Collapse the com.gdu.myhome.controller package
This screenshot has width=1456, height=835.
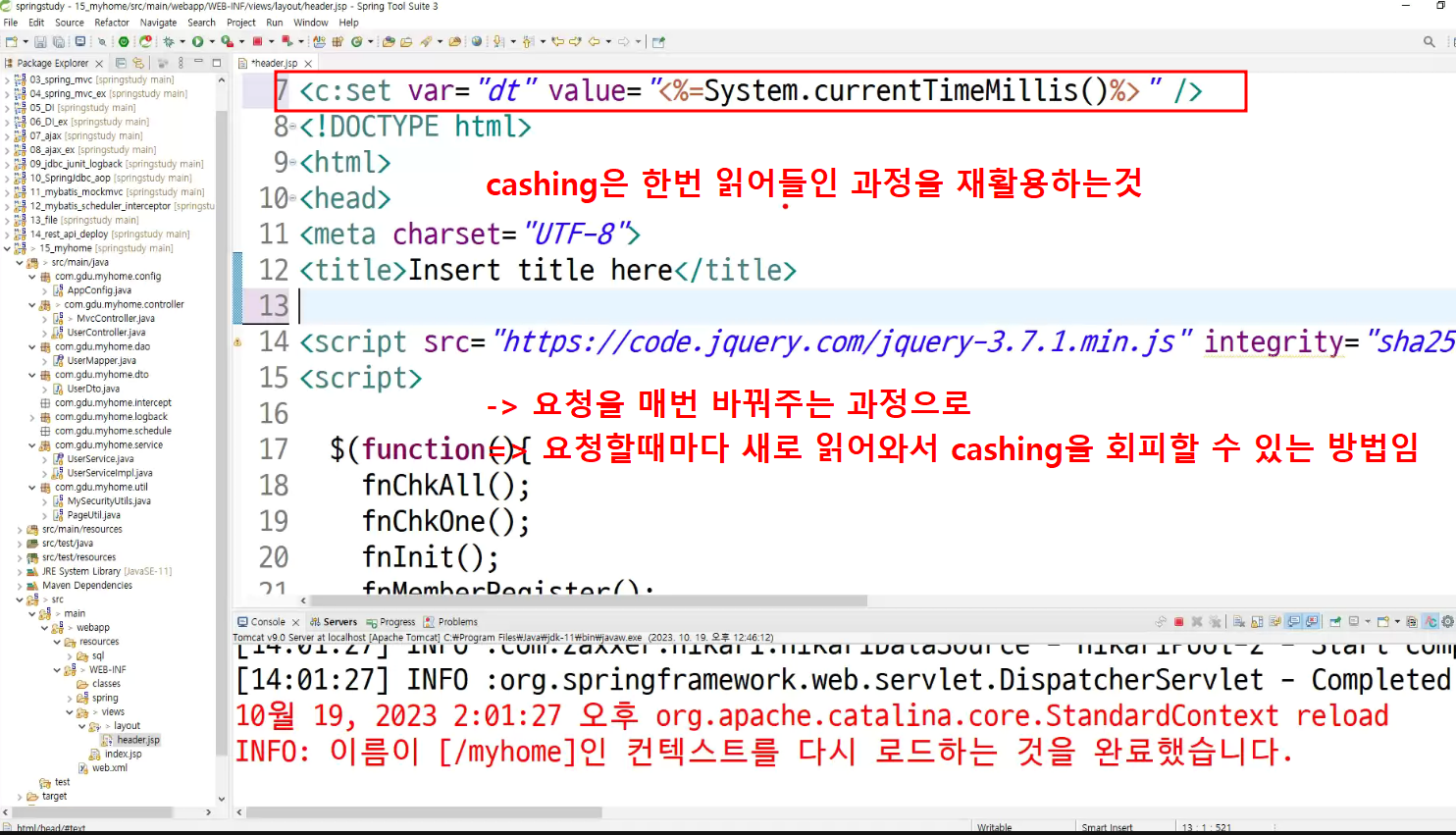tap(31, 304)
